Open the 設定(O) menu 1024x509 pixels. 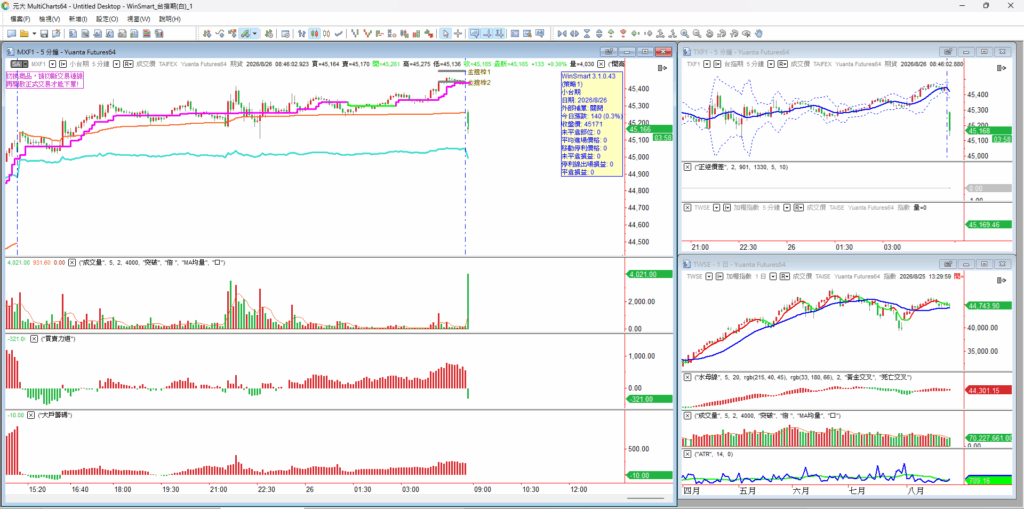point(107,19)
